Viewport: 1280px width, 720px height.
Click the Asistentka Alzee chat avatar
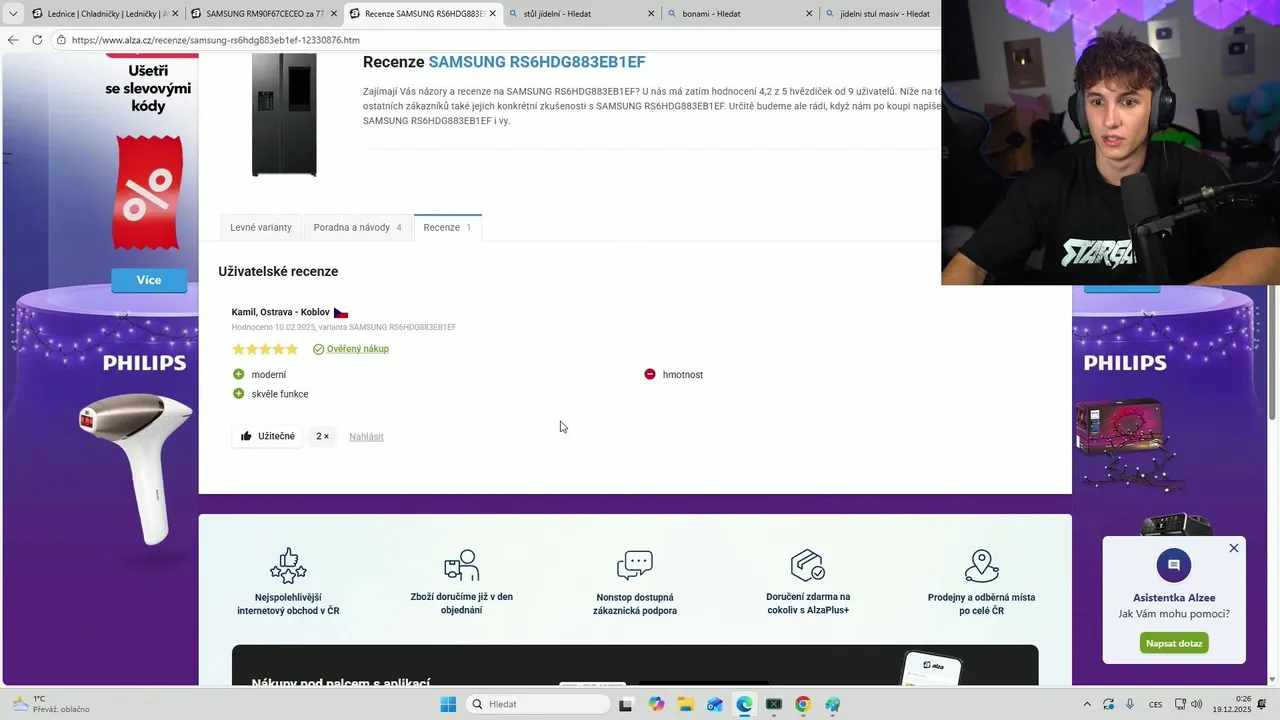1174,565
